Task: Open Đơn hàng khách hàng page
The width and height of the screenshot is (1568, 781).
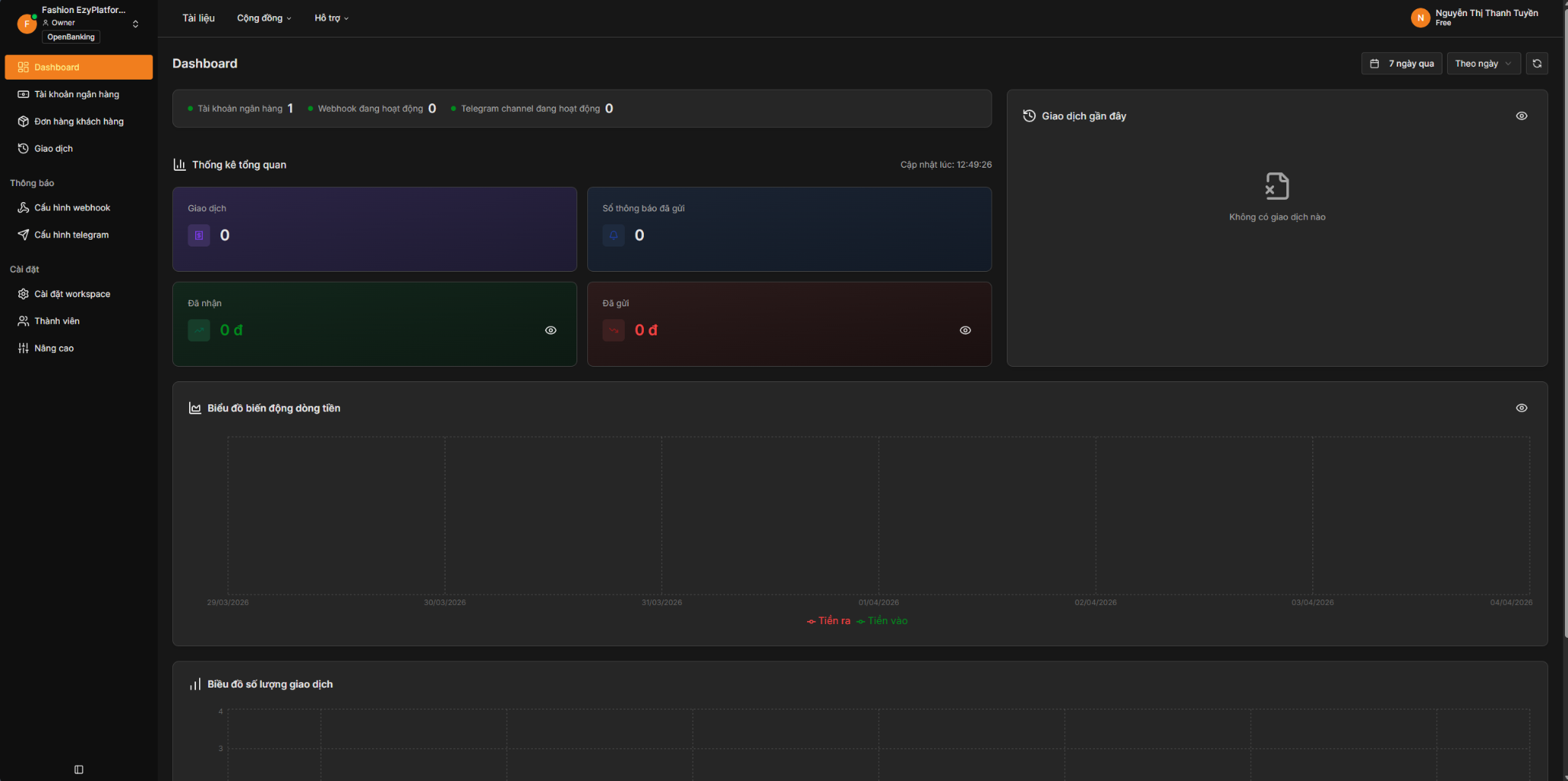Action: pyautogui.click(x=79, y=122)
